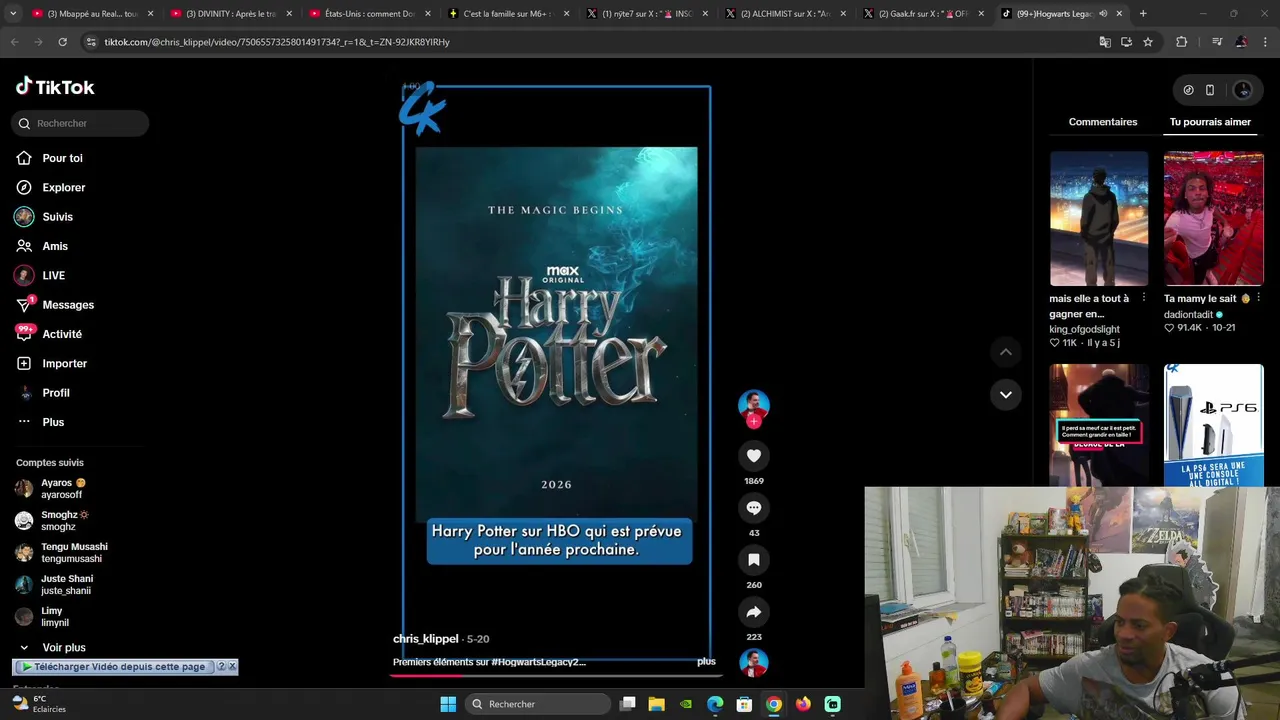The width and height of the screenshot is (1280, 720).
Task: Open a new browser tab
Action: (1143, 14)
